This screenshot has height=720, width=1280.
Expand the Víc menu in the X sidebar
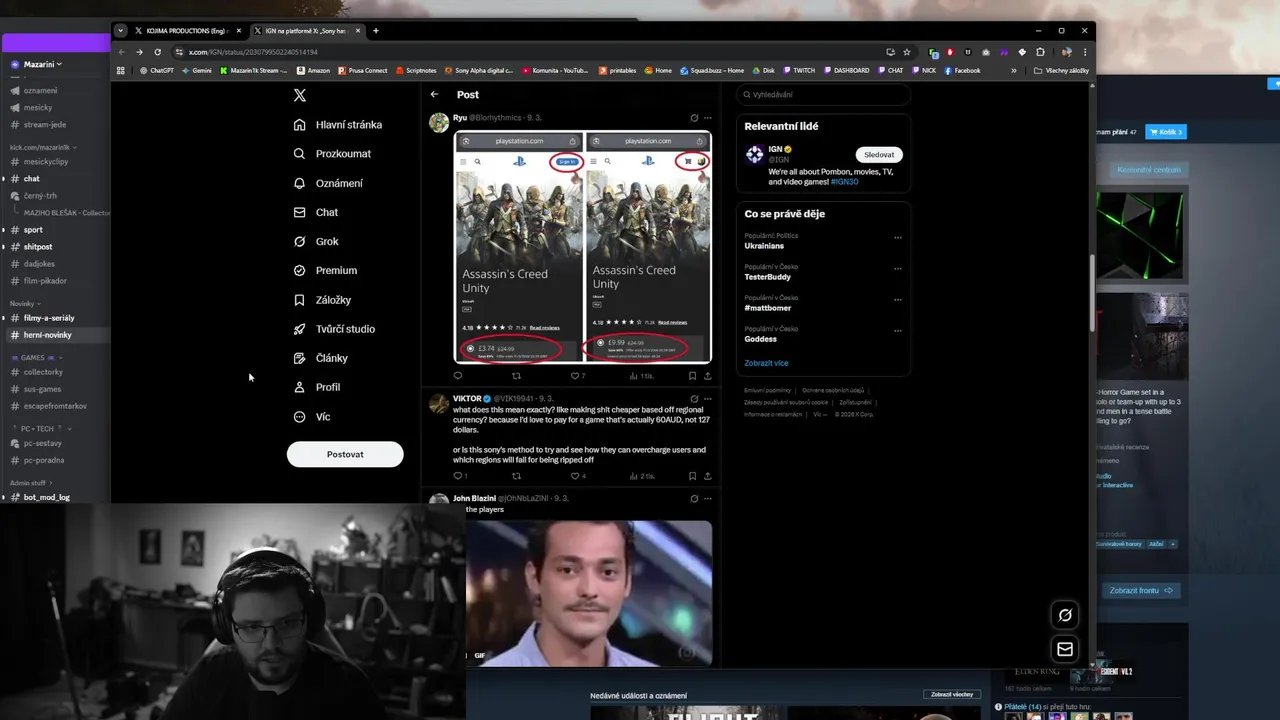pos(311,416)
